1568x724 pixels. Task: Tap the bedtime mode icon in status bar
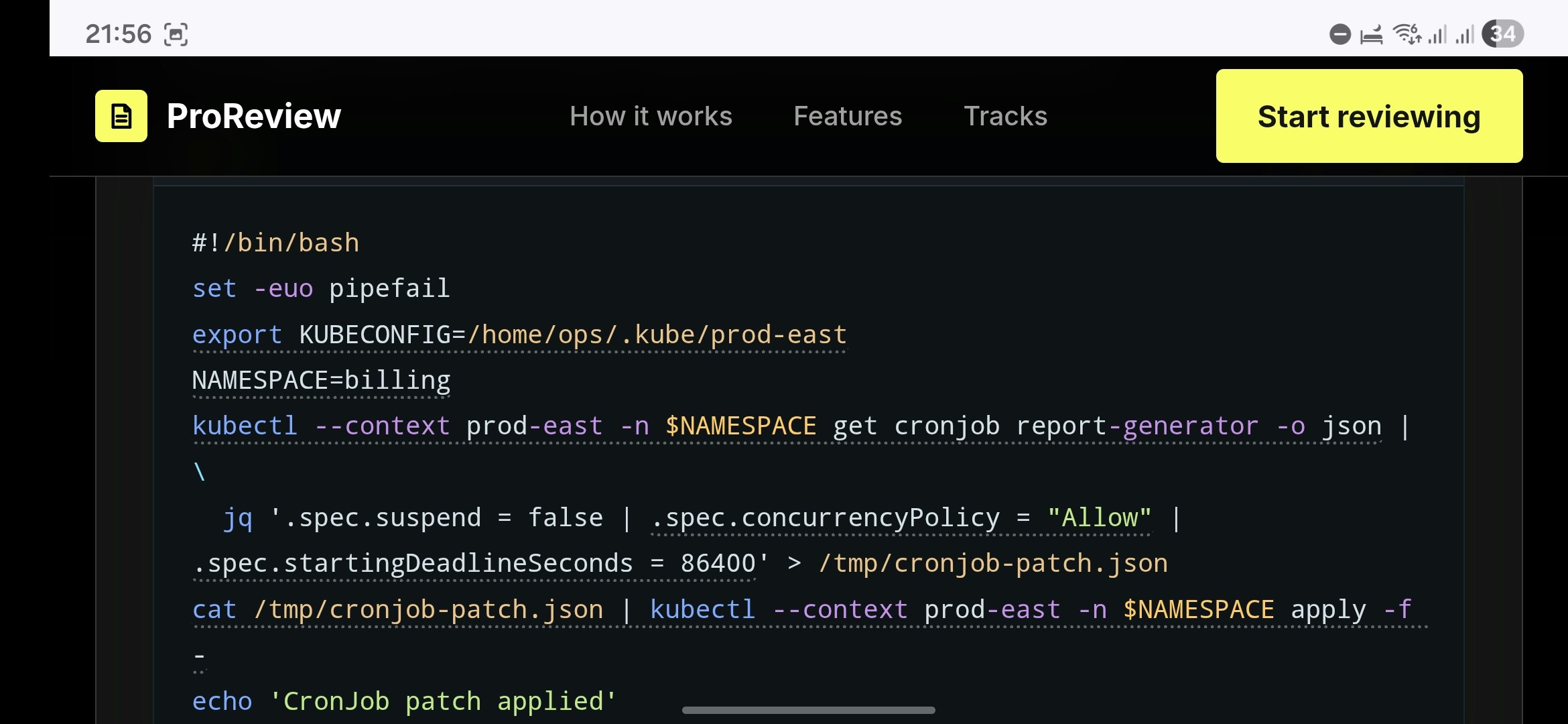[1371, 34]
